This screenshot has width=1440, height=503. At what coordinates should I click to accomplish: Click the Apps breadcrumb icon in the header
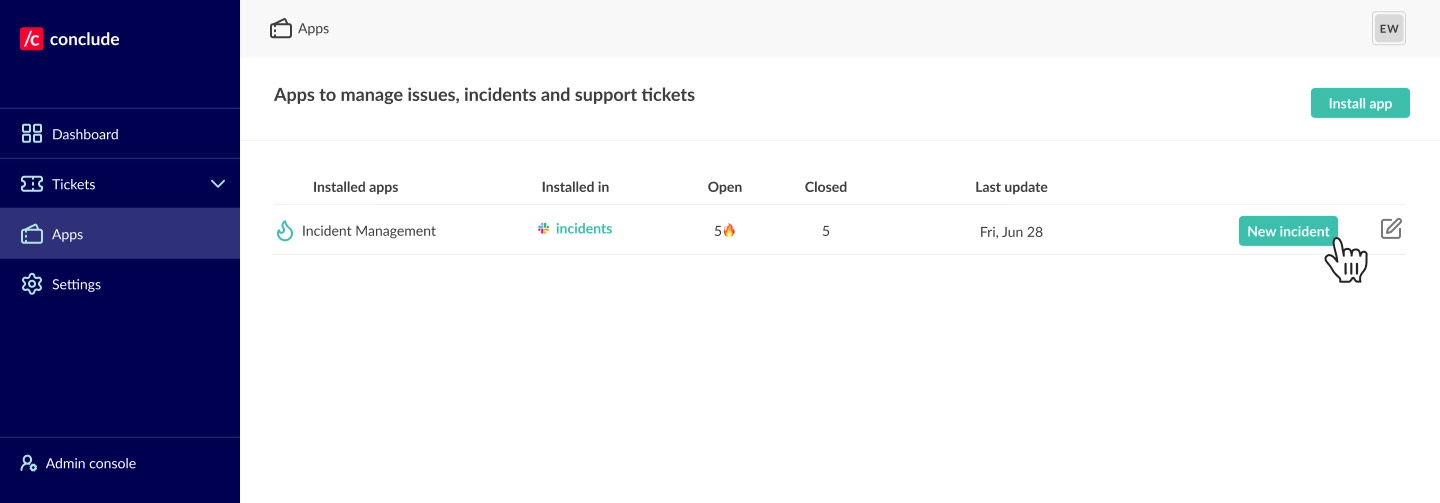281,29
